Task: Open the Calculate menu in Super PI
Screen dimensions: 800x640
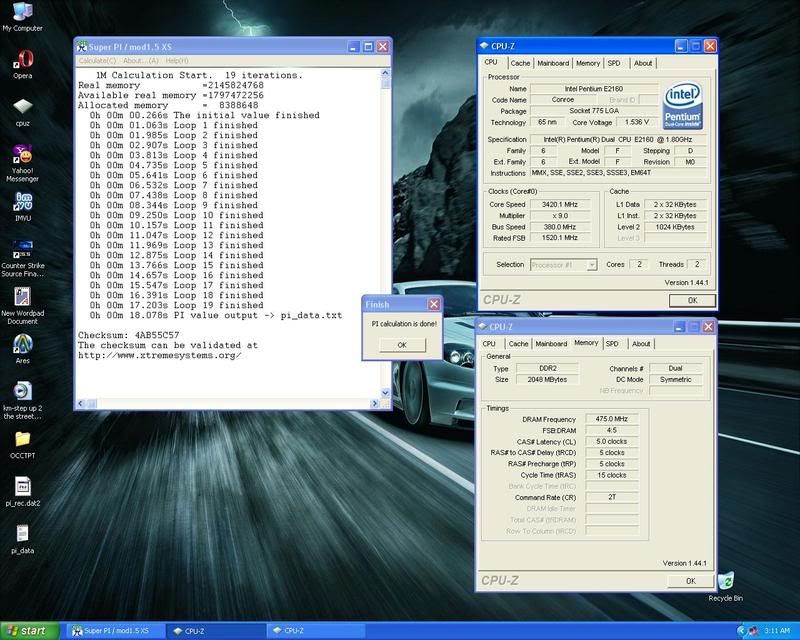Action: [x=98, y=60]
